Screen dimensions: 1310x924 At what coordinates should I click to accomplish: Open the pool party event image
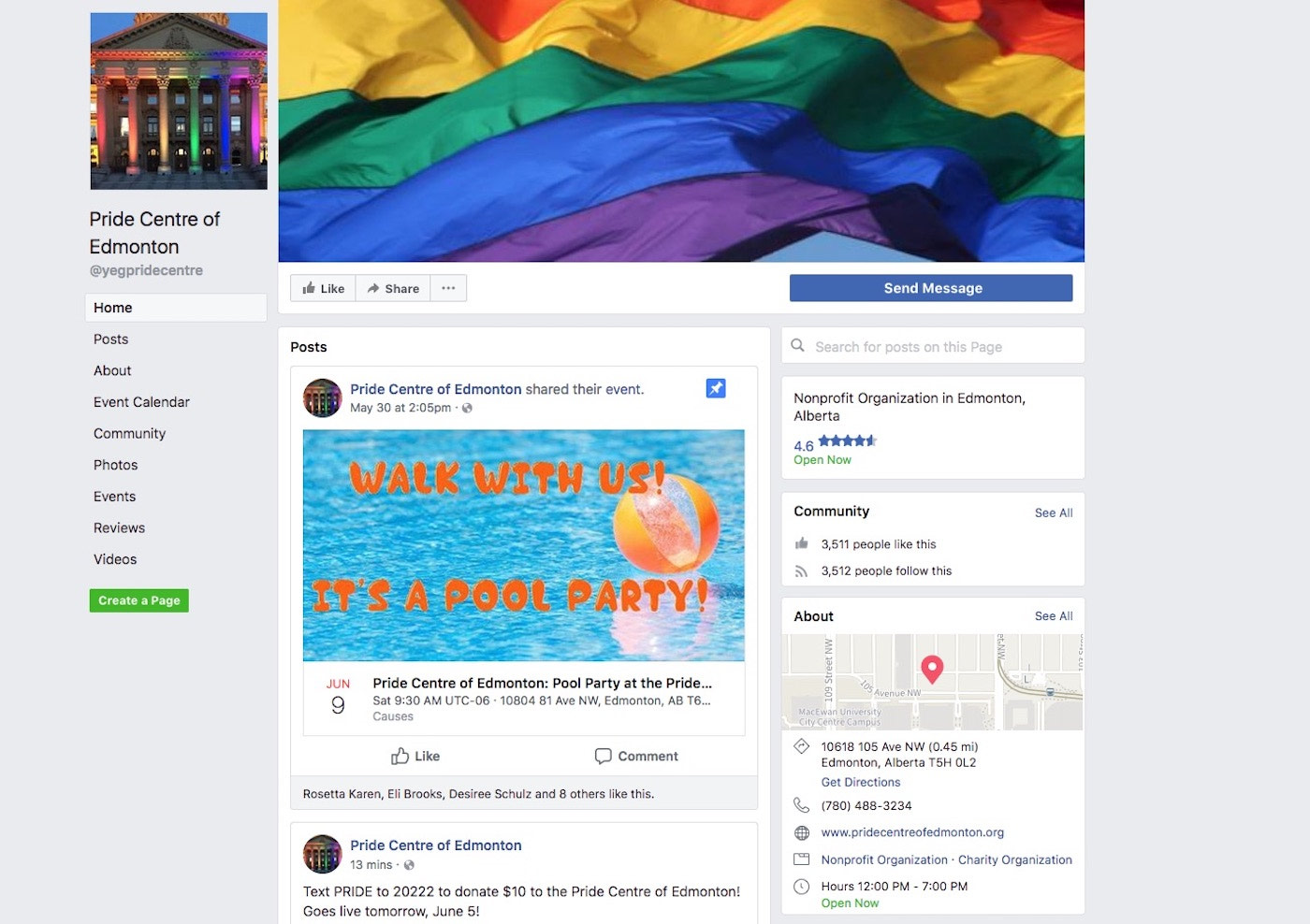point(524,545)
